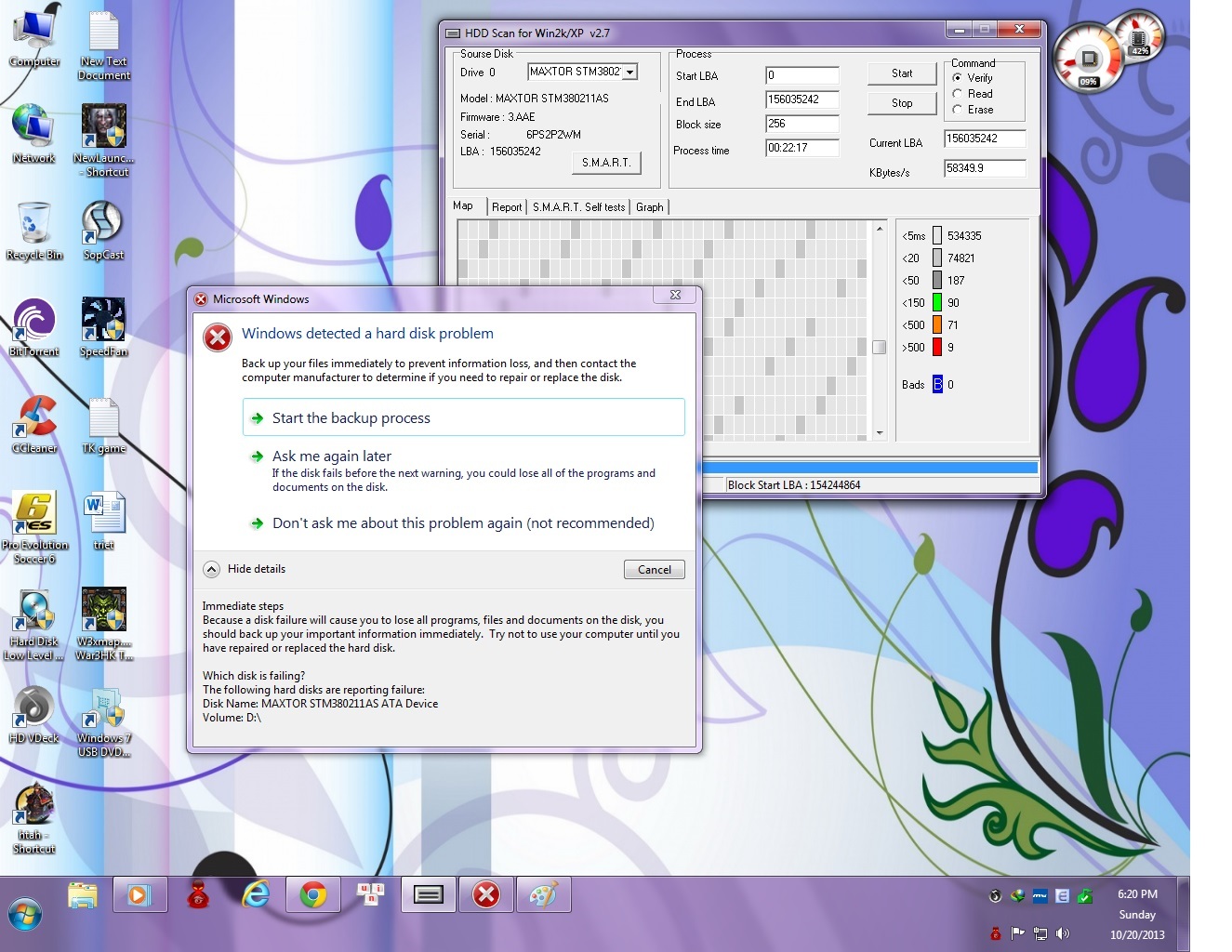Click the volume speaker tray icon
Image resolution: width=1232 pixels, height=952 pixels.
[x=1063, y=932]
